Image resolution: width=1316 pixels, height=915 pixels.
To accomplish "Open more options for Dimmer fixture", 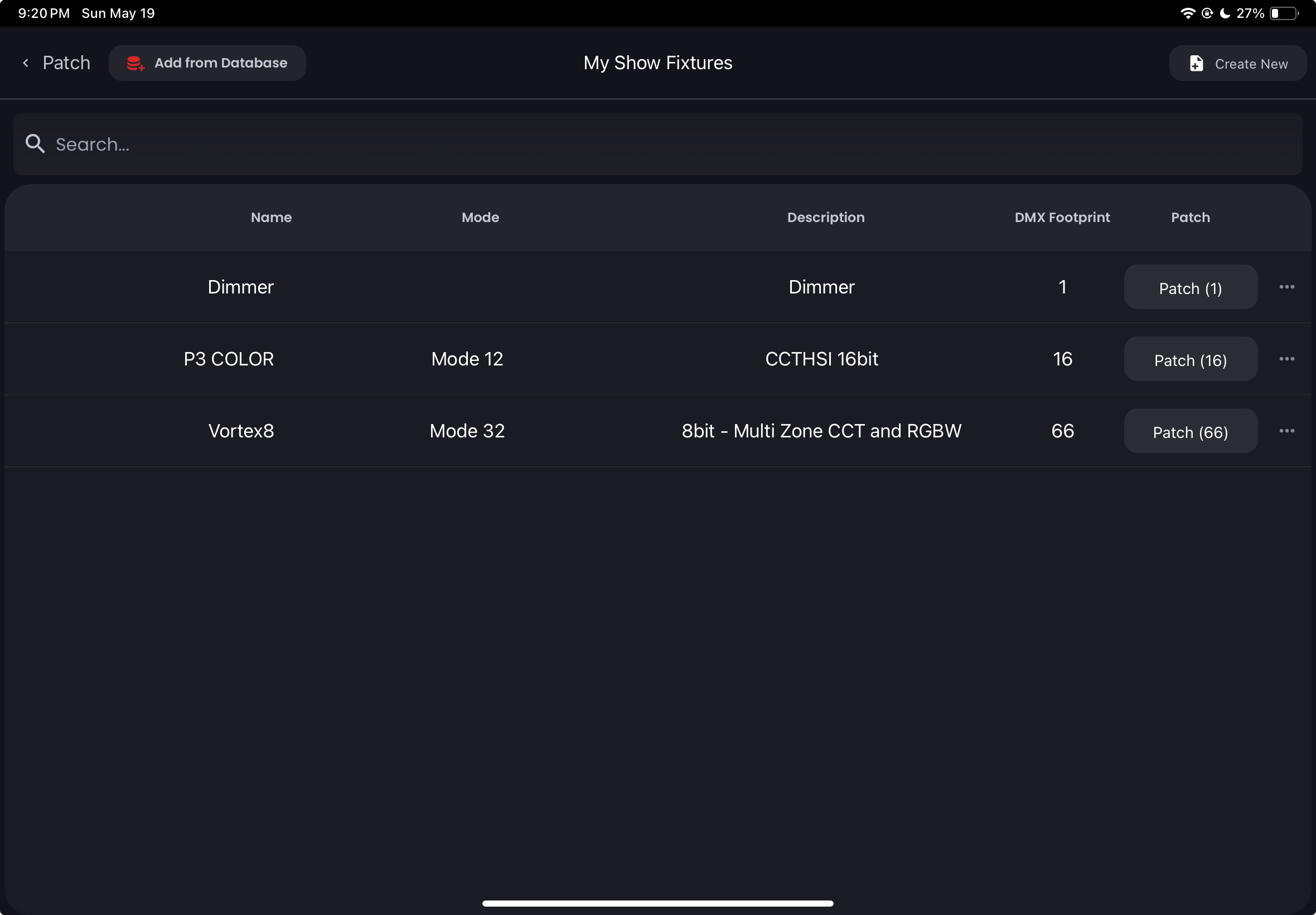I will [x=1287, y=287].
